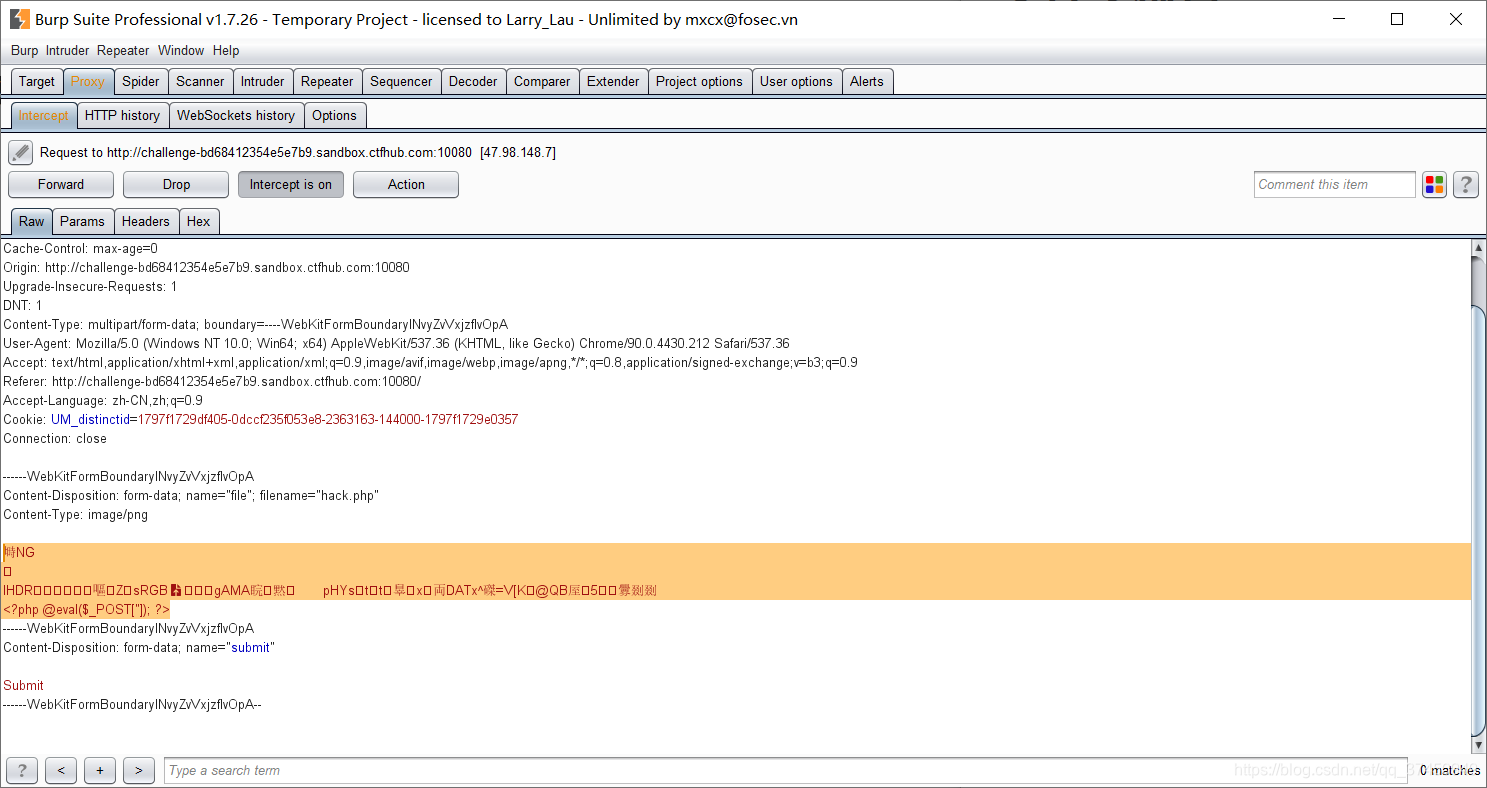Switch to the Hex view tab
The width and height of the screenshot is (1487, 788).
[x=199, y=221]
